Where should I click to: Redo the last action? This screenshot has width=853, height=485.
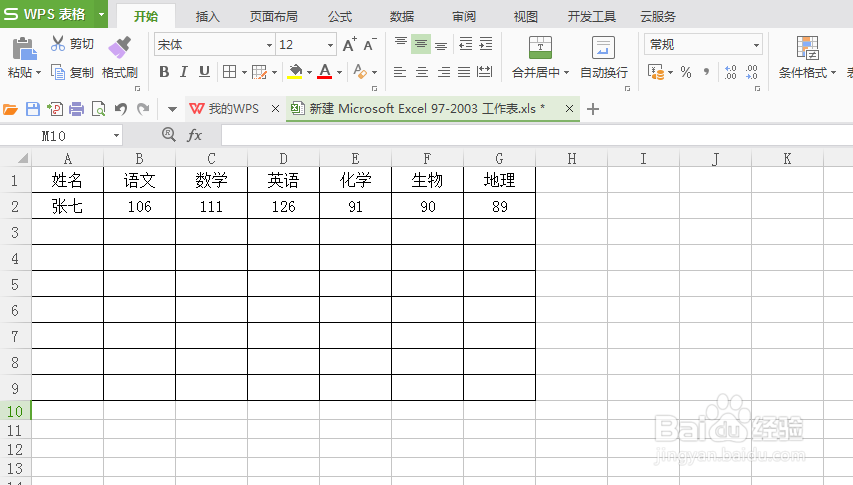[x=143, y=109]
